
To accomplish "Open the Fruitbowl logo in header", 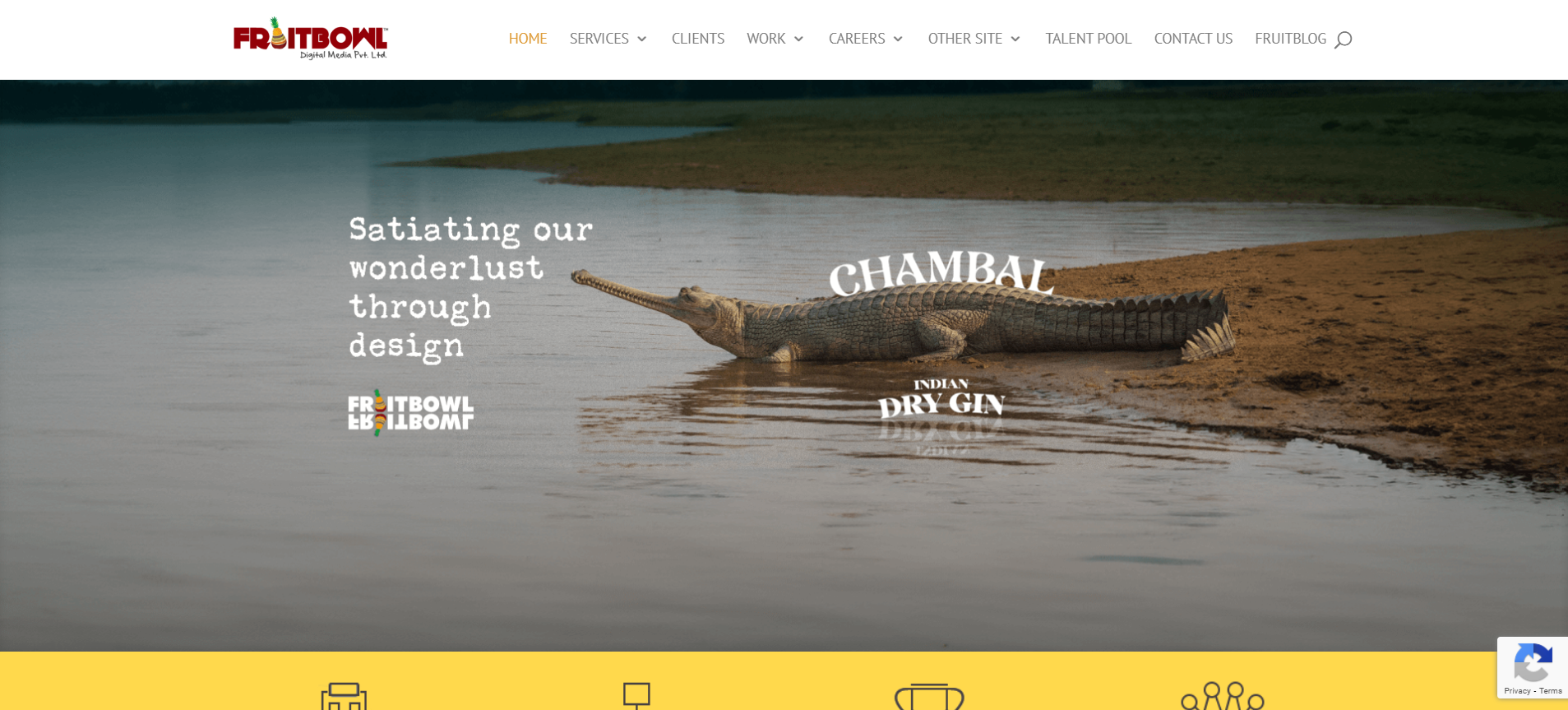I will click(x=310, y=39).
